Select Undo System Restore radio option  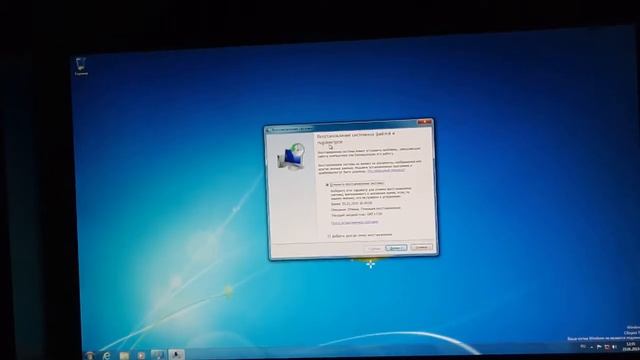point(327,185)
